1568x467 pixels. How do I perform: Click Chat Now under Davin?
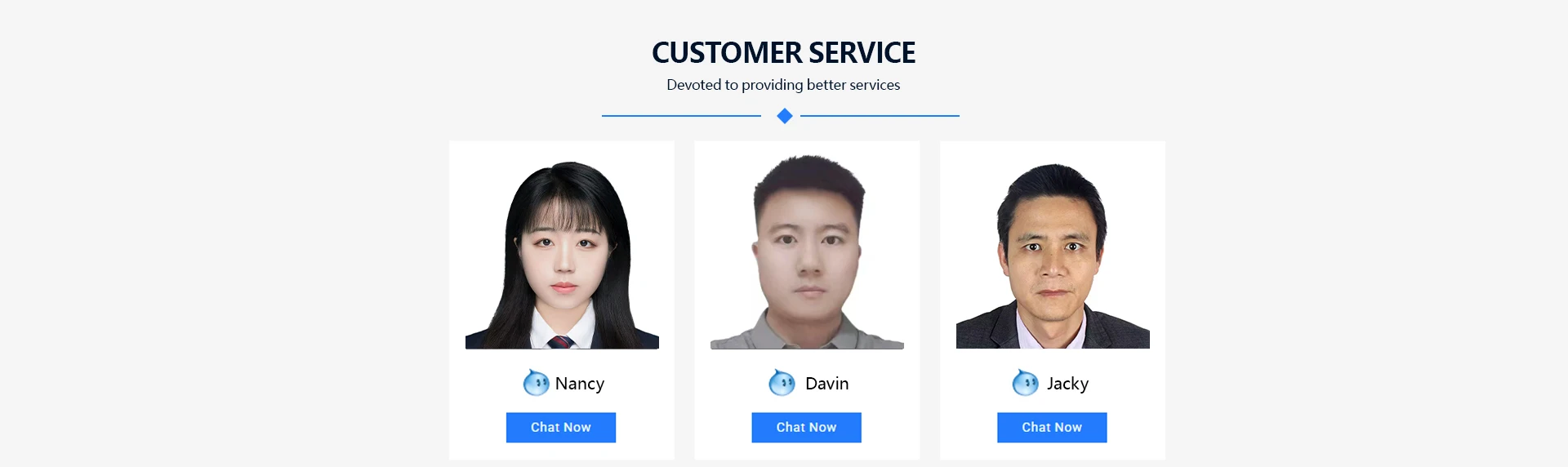coord(806,428)
